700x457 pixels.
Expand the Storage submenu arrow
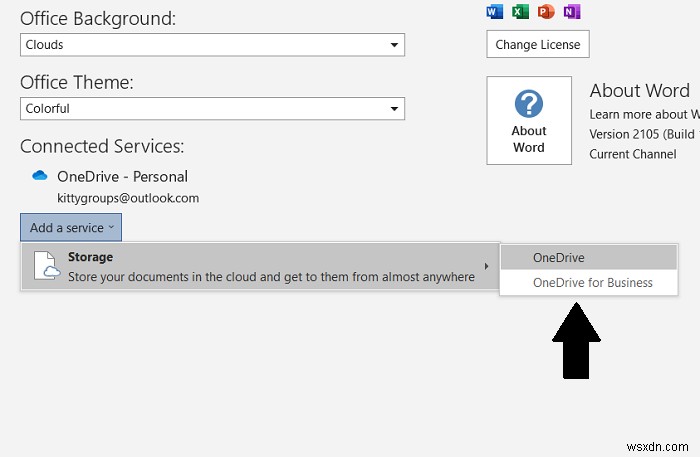tap(486, 266)
